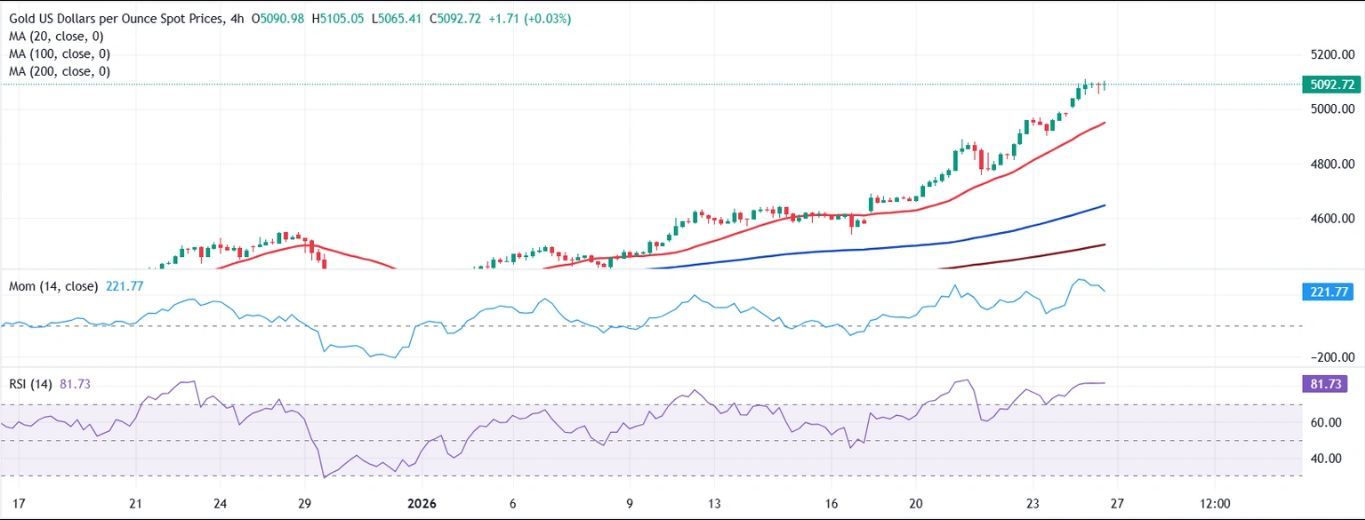Click the purple RSI value tag 81.73
Image resolution: width=1365 pixels, height=520 pixels.
tap(1329, 384)
